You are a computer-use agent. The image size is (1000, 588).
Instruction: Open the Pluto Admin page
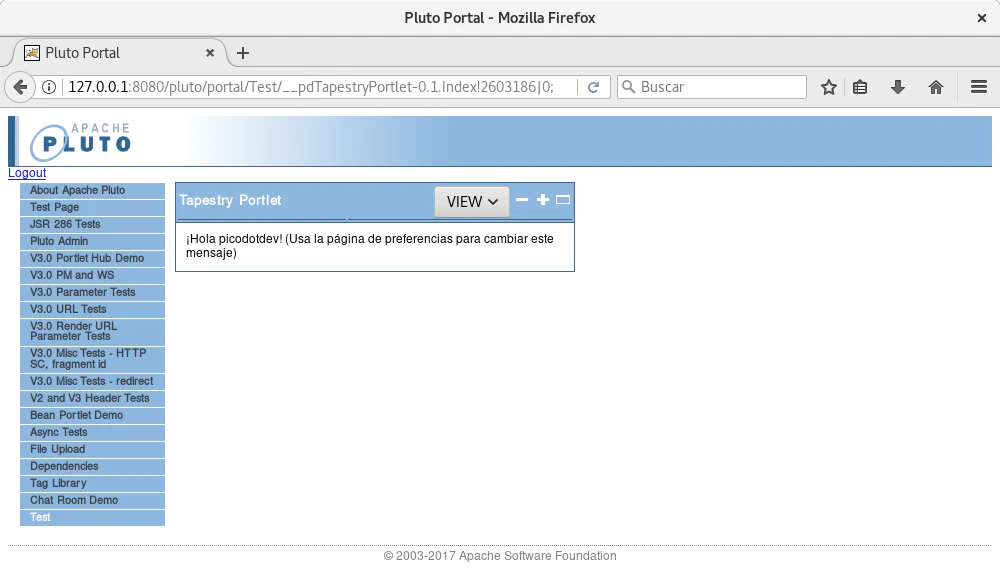click(59, 241)
